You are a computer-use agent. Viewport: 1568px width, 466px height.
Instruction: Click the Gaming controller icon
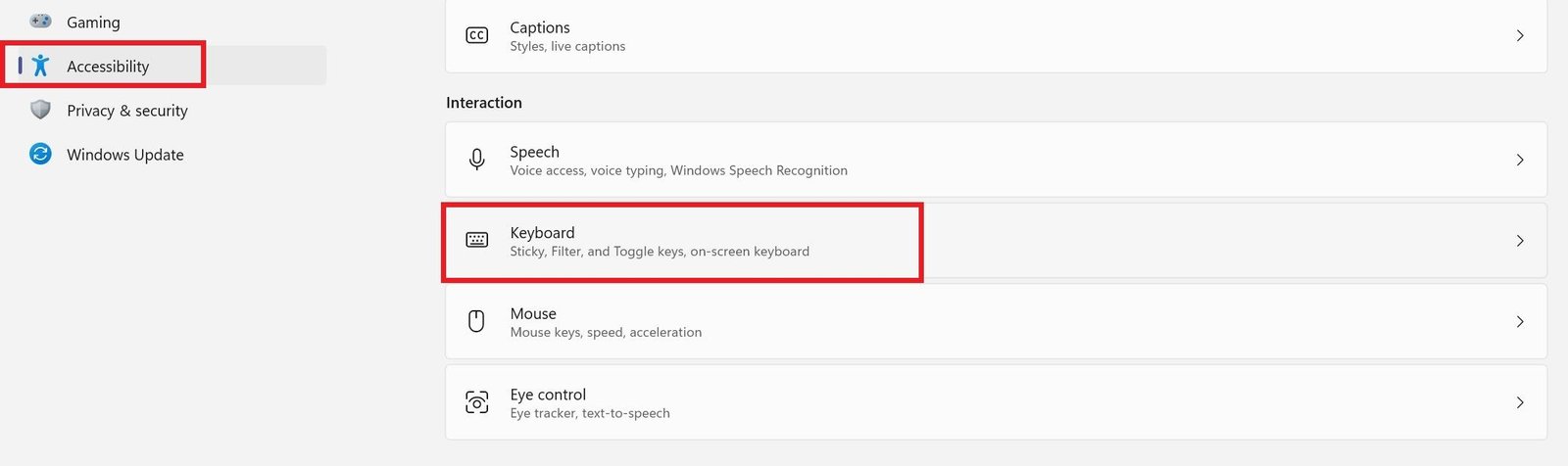click(40, 21)
